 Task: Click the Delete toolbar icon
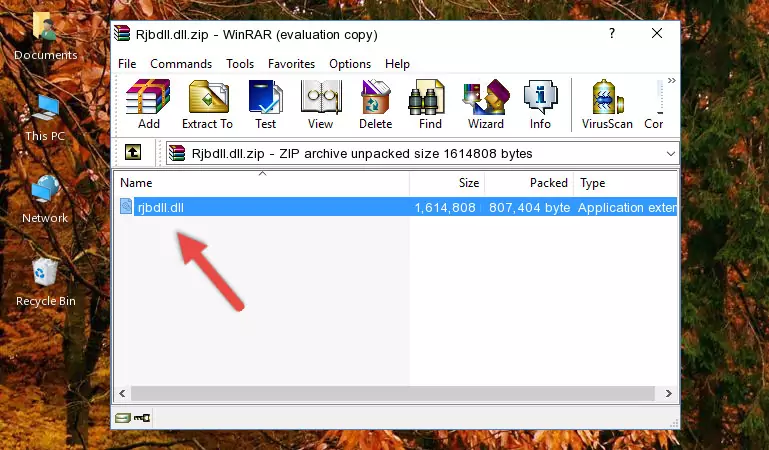[x=375, y=104]
